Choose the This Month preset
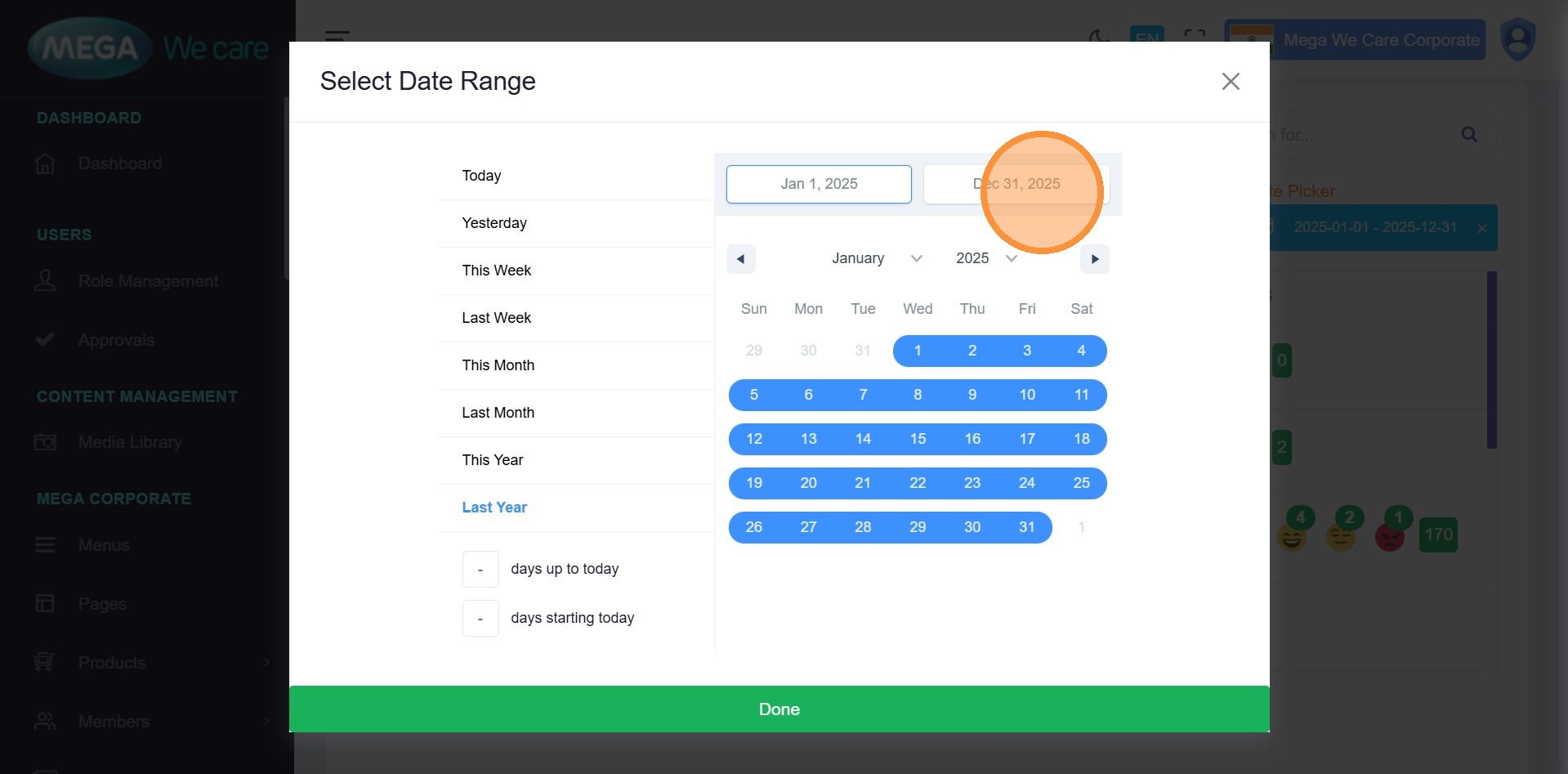 tap(498, 365)
